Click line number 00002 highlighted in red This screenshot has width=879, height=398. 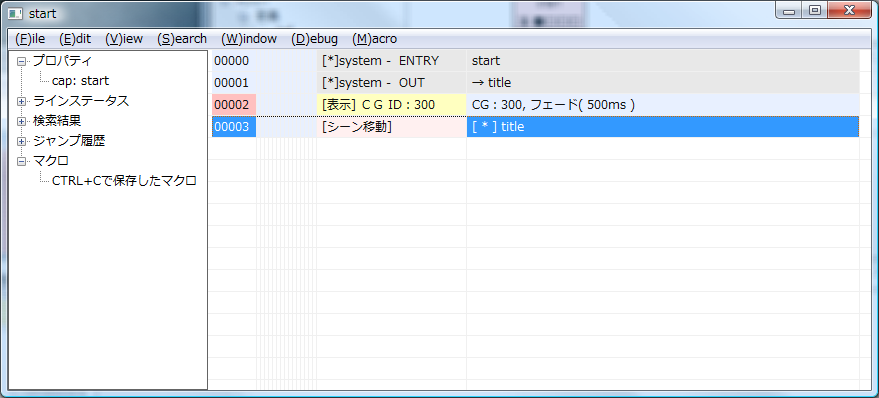tap(234, 104)
